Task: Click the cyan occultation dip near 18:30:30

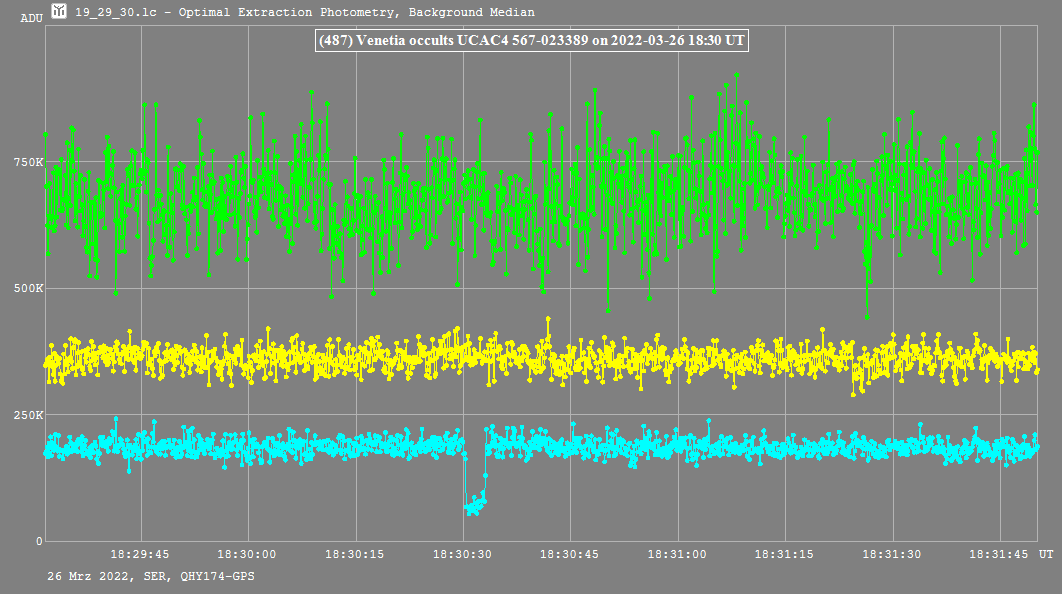Action: pos(474,505)
